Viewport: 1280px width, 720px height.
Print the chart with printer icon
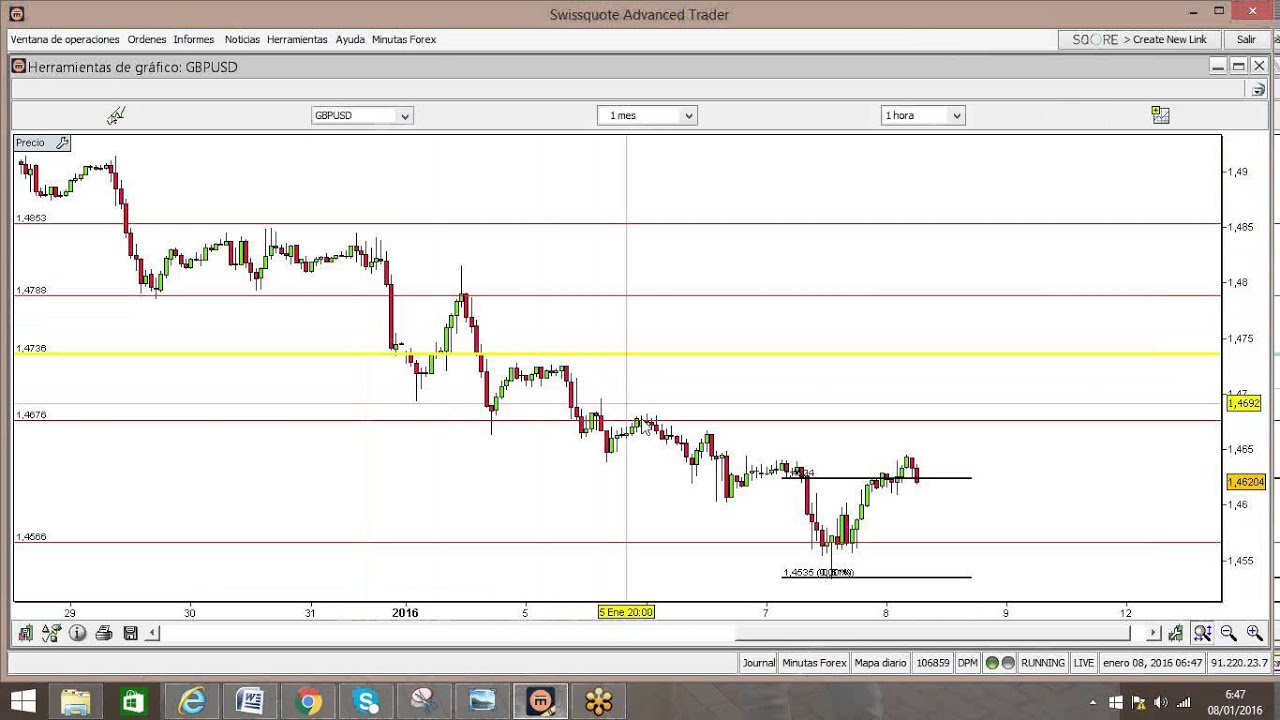pyautogui.click(x=103, y=633)
